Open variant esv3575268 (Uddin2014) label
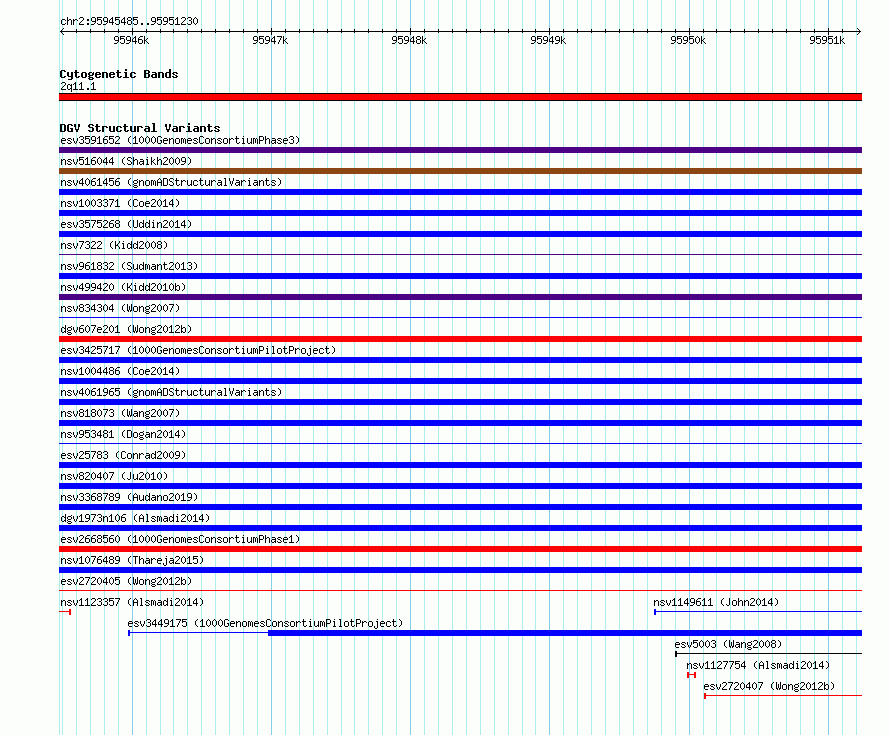 click(126, 224)
